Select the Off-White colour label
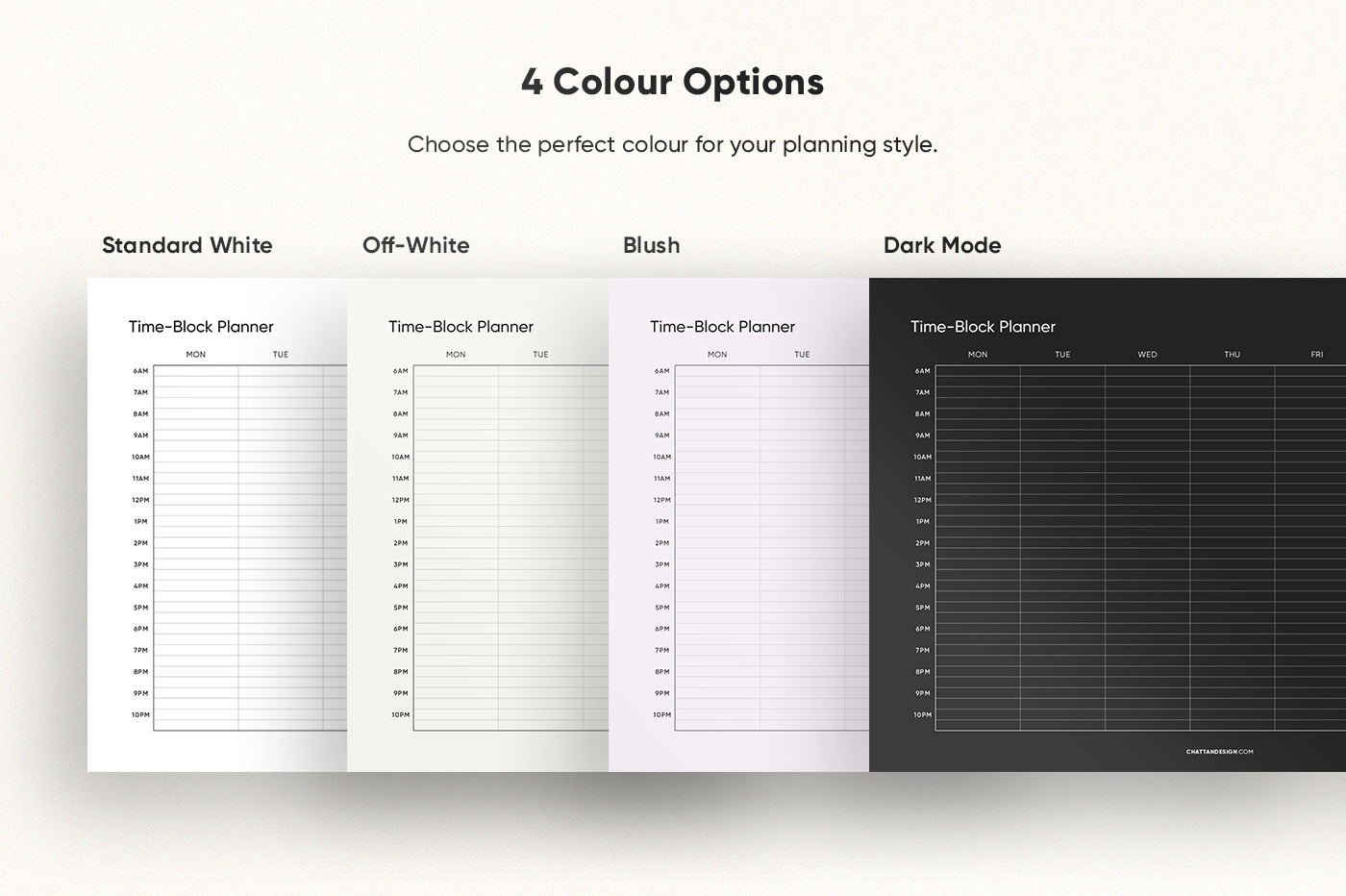 coord(416,245)
